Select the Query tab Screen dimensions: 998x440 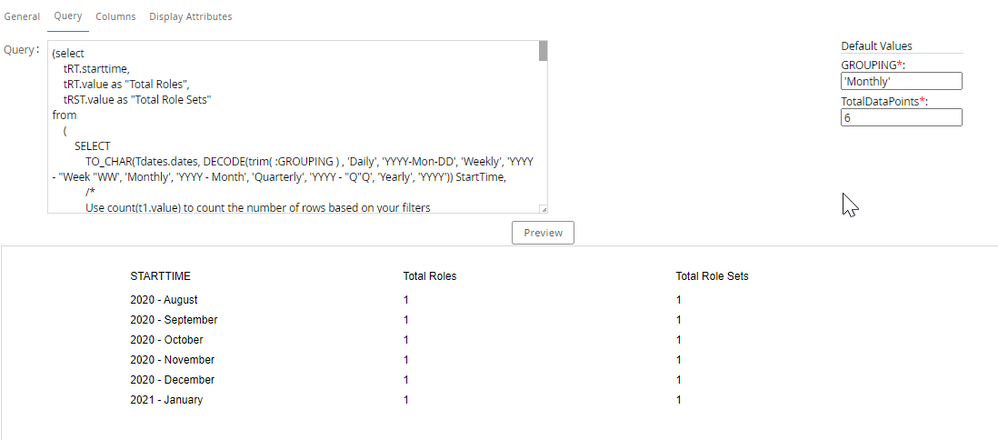pos(68,17)
